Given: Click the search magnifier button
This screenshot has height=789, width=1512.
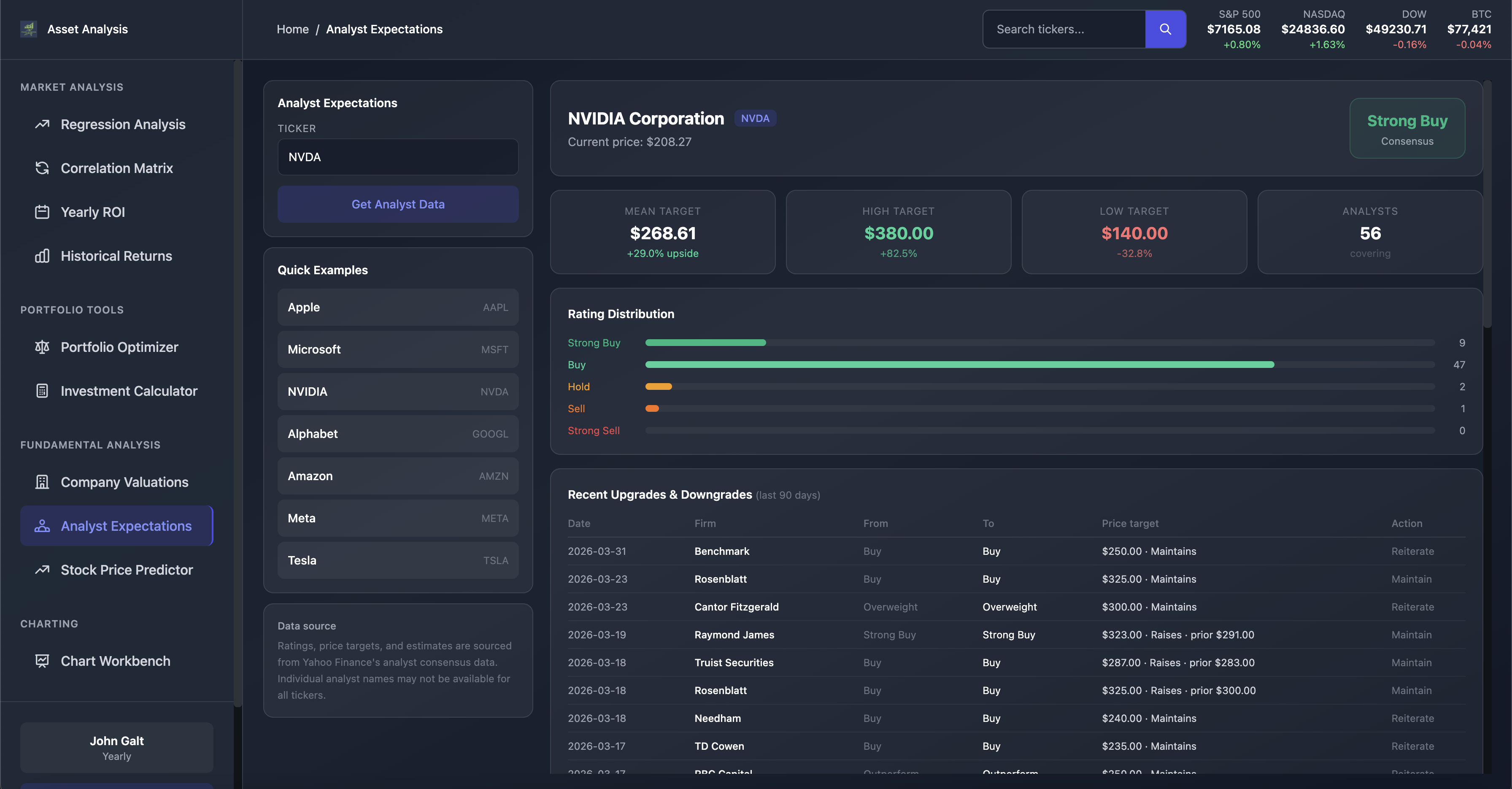Looking at the screenshot, I should coord(1165,29).
